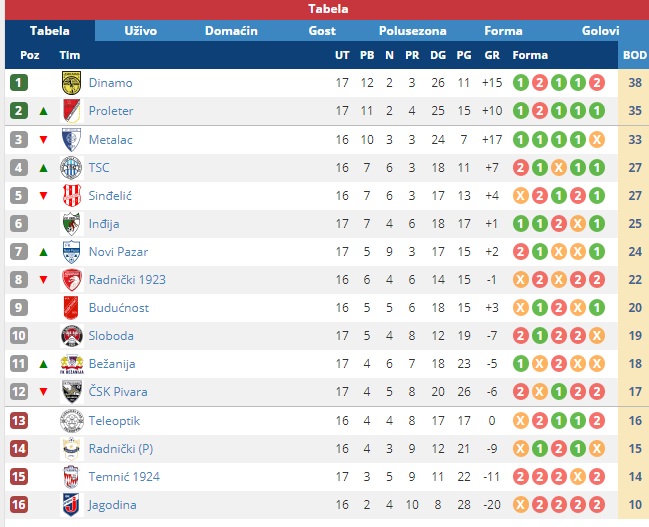
Task: Open the Novi Pazar team link
Action: [118, 252]
